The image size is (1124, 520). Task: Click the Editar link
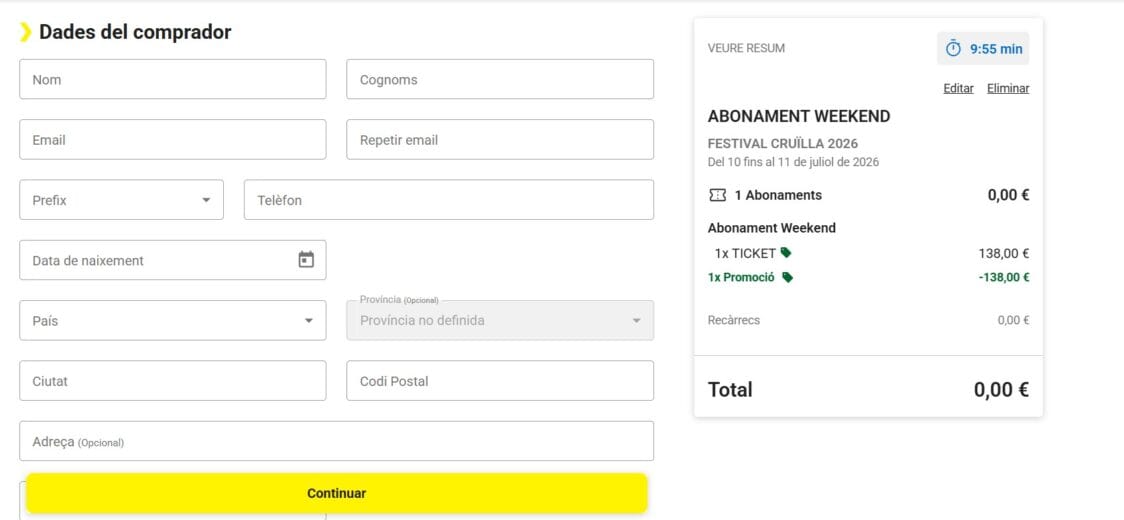tap(958, 88)
